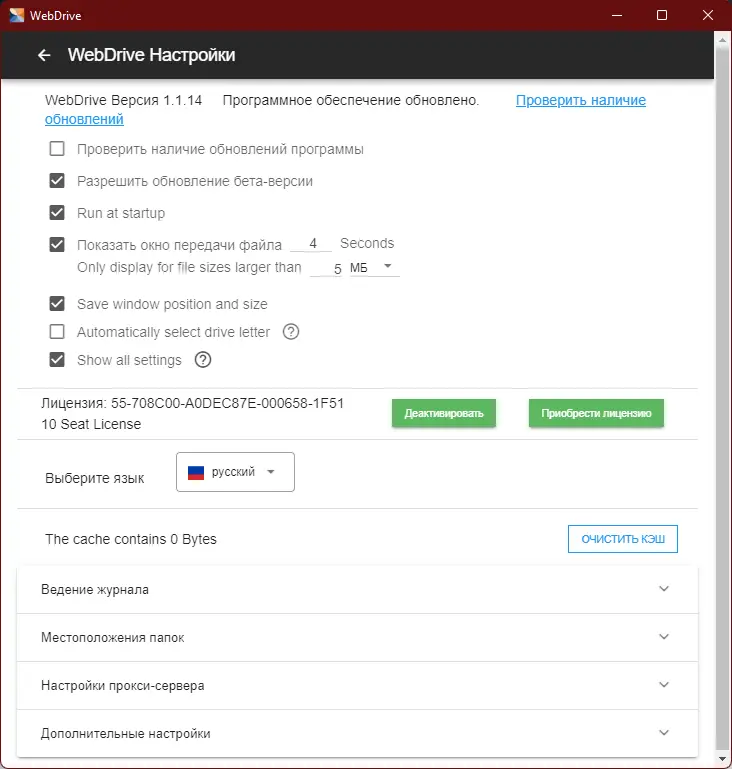Image resolution: width=732 pixels, height=769 pixels.
Task: Click WebDrive Версия 1.1.14 text
Action: [124, 100]
